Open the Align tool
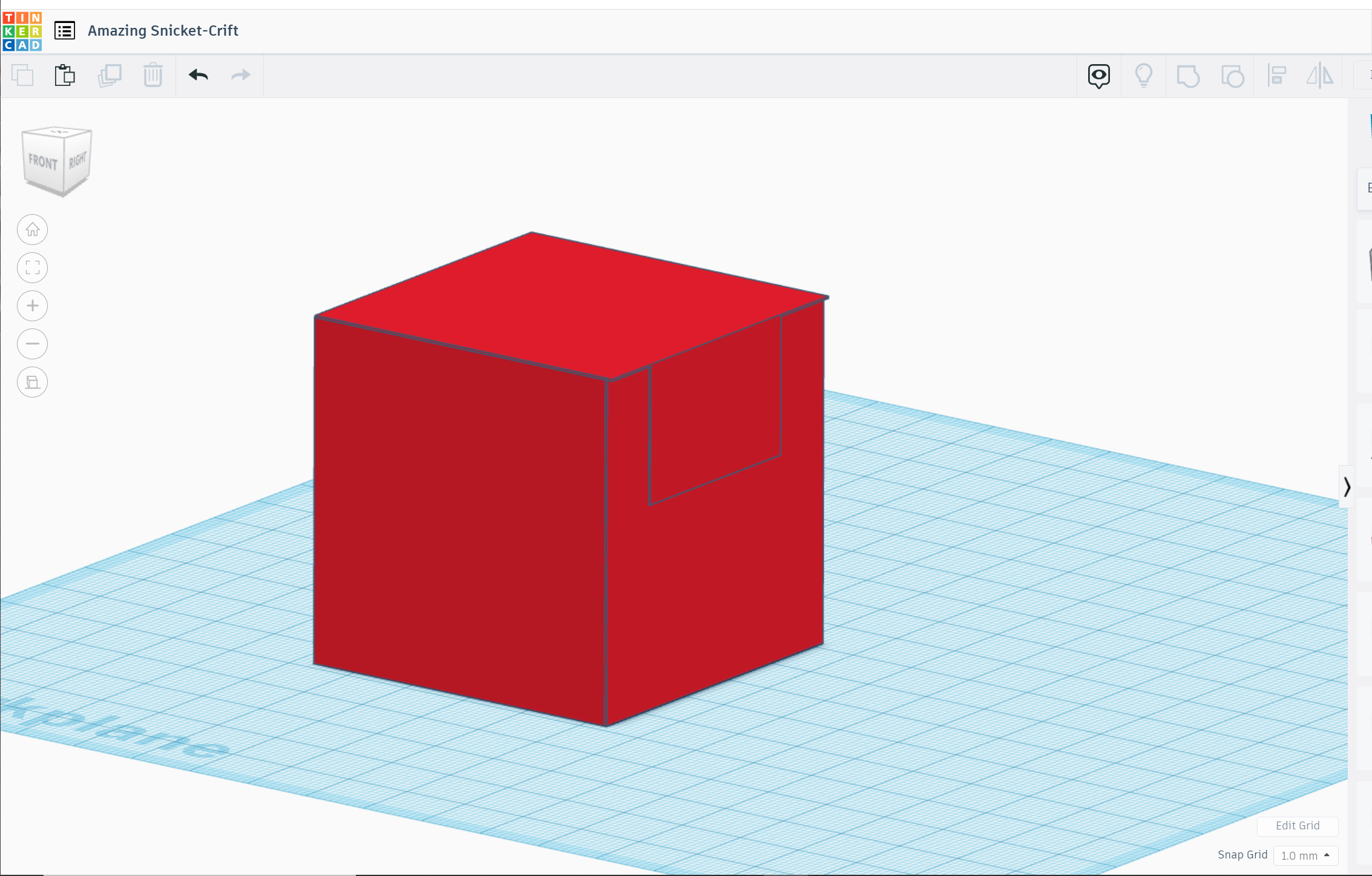 1276,75
